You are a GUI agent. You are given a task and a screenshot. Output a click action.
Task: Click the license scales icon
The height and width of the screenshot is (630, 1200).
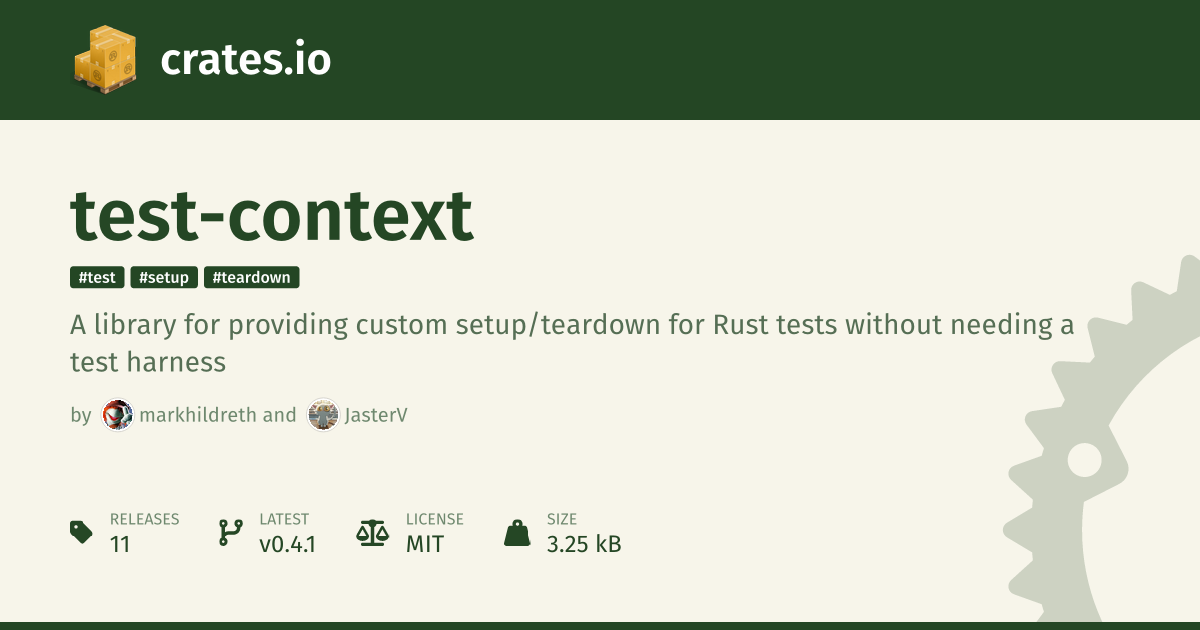pyautogui.click(x=372, y=532)
